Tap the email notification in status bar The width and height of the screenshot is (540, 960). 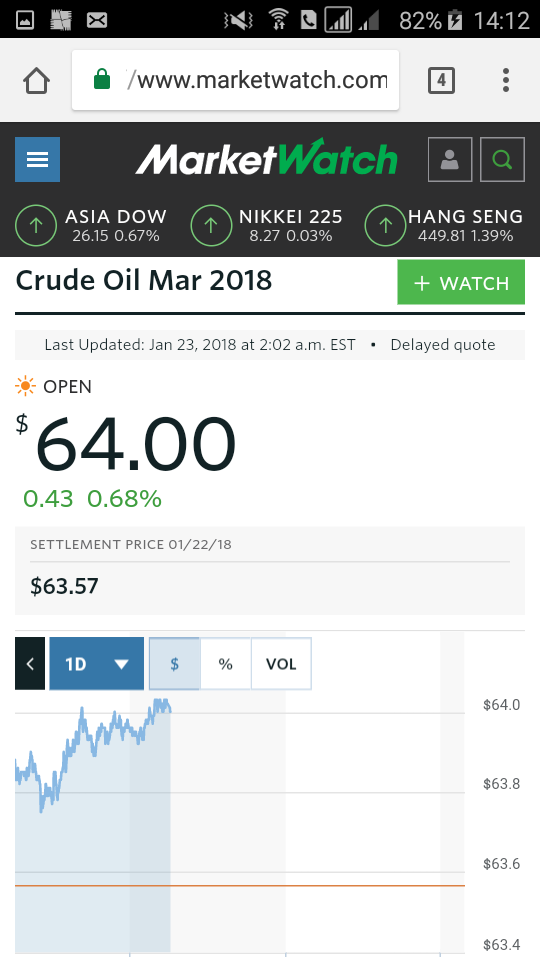(x=97, y=20)
